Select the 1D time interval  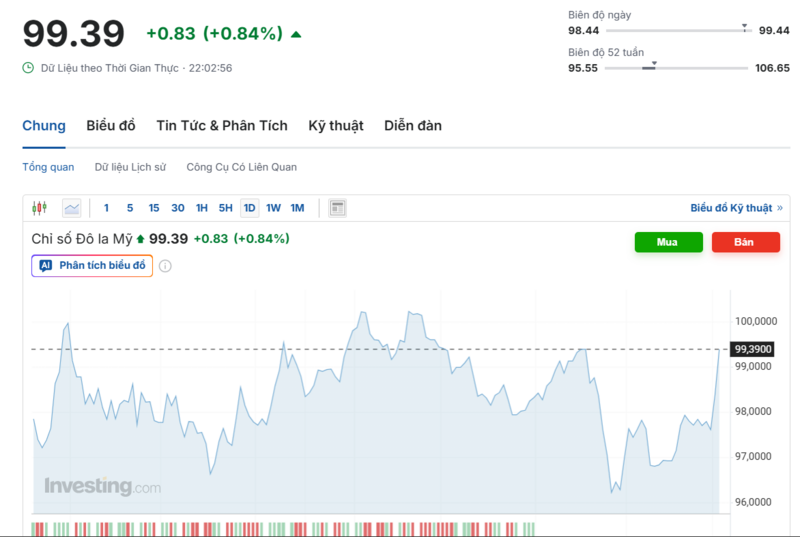click(249, 208)
